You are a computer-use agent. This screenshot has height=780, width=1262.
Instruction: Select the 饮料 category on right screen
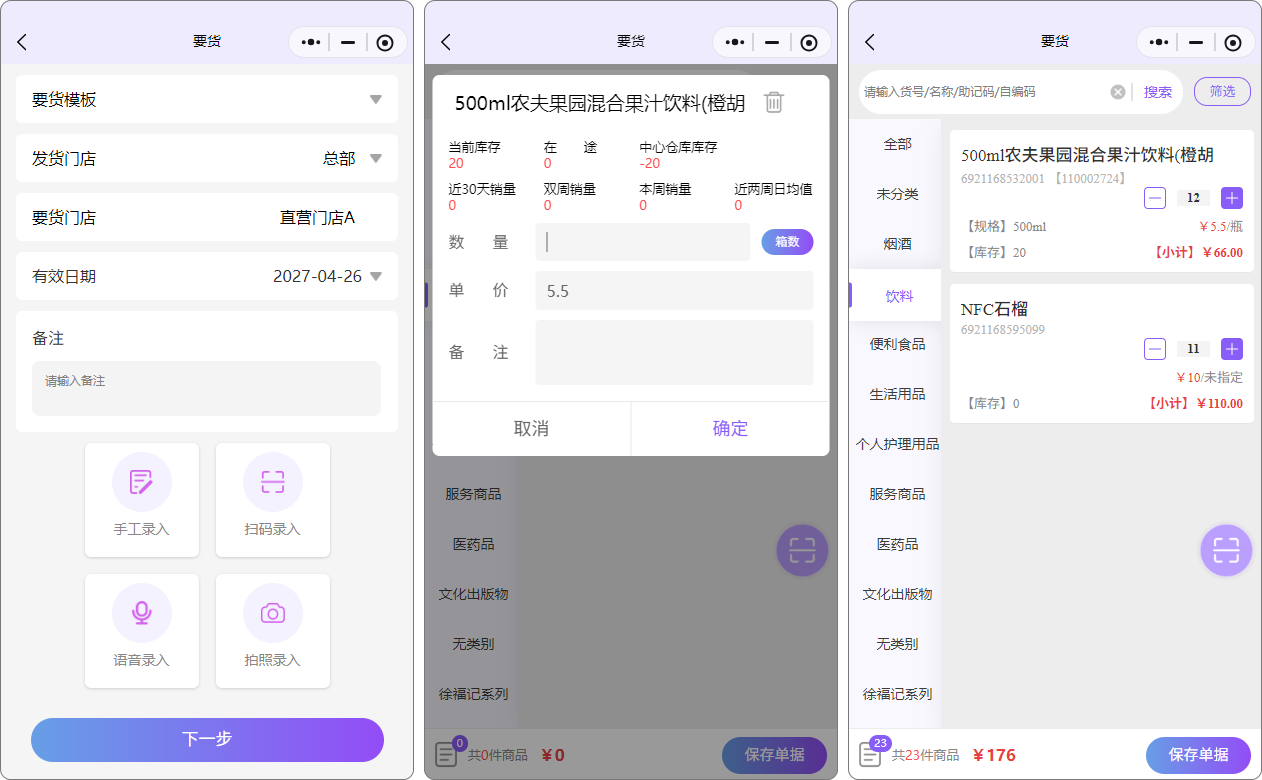coord(897,295)
